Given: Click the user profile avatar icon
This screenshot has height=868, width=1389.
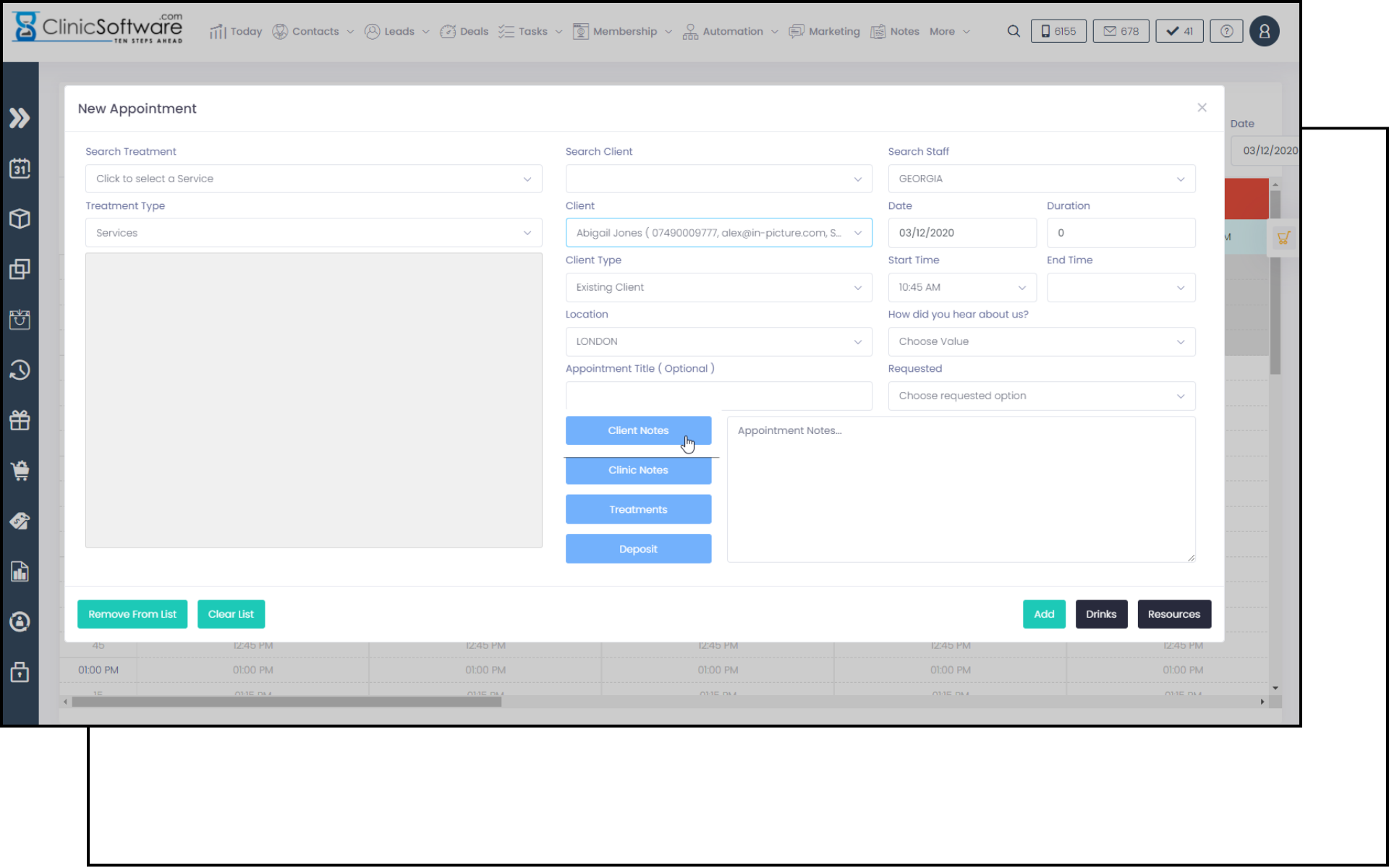Looking at the screenshot, I should coord(1264,31).
